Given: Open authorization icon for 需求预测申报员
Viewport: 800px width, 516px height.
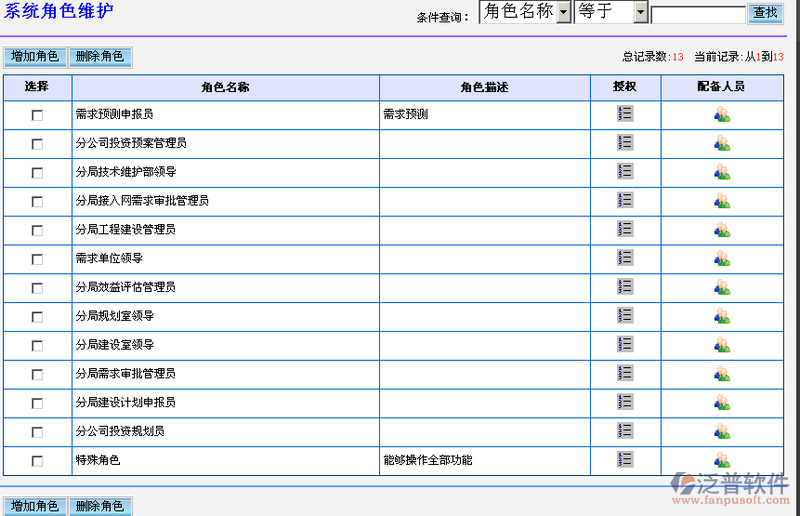Looking at the screenshot, I should click(x=625, y=114).
